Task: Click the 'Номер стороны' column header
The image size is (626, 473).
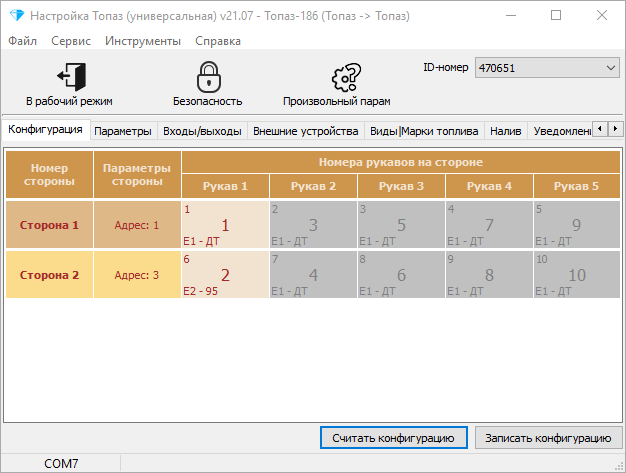Action: coord(50,174)
